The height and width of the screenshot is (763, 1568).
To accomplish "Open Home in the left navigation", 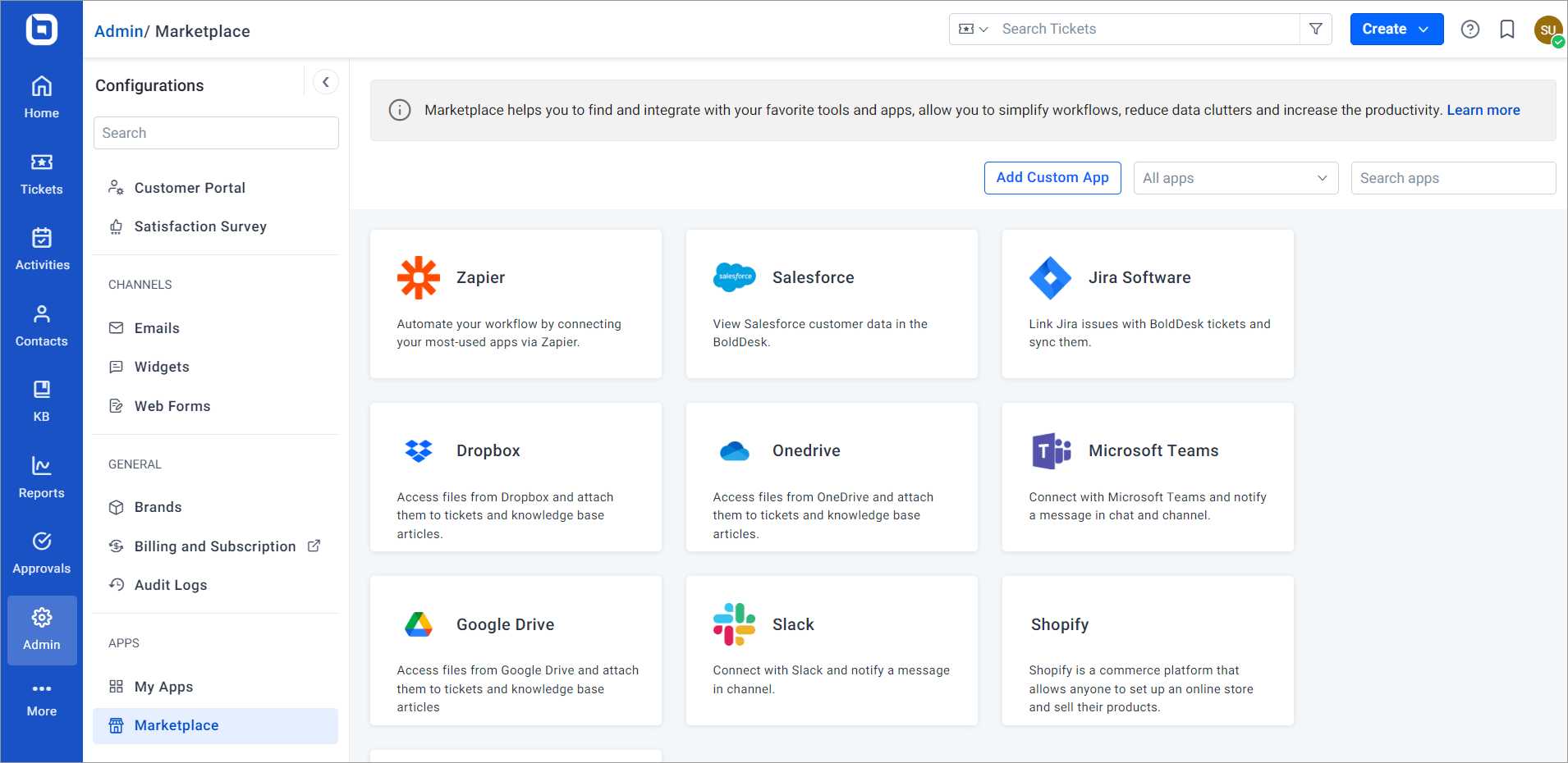I will 41,98.
